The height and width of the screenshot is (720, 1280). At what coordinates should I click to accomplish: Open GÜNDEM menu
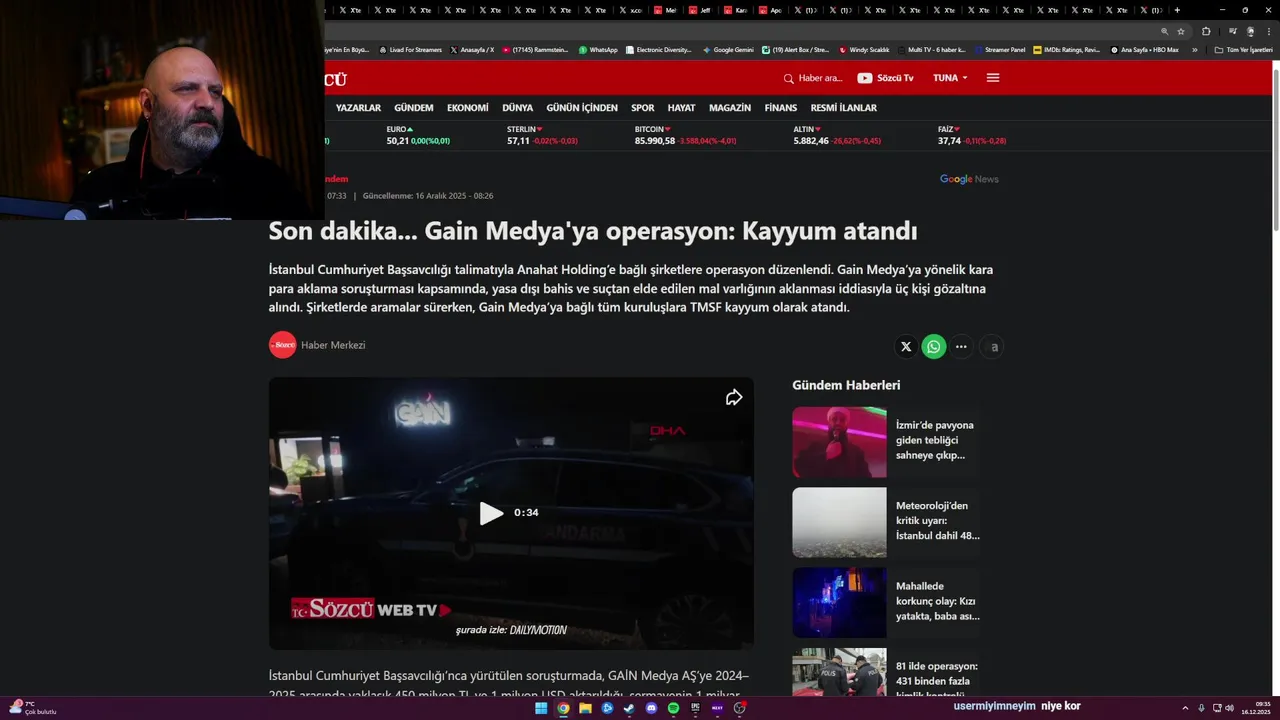414,108
